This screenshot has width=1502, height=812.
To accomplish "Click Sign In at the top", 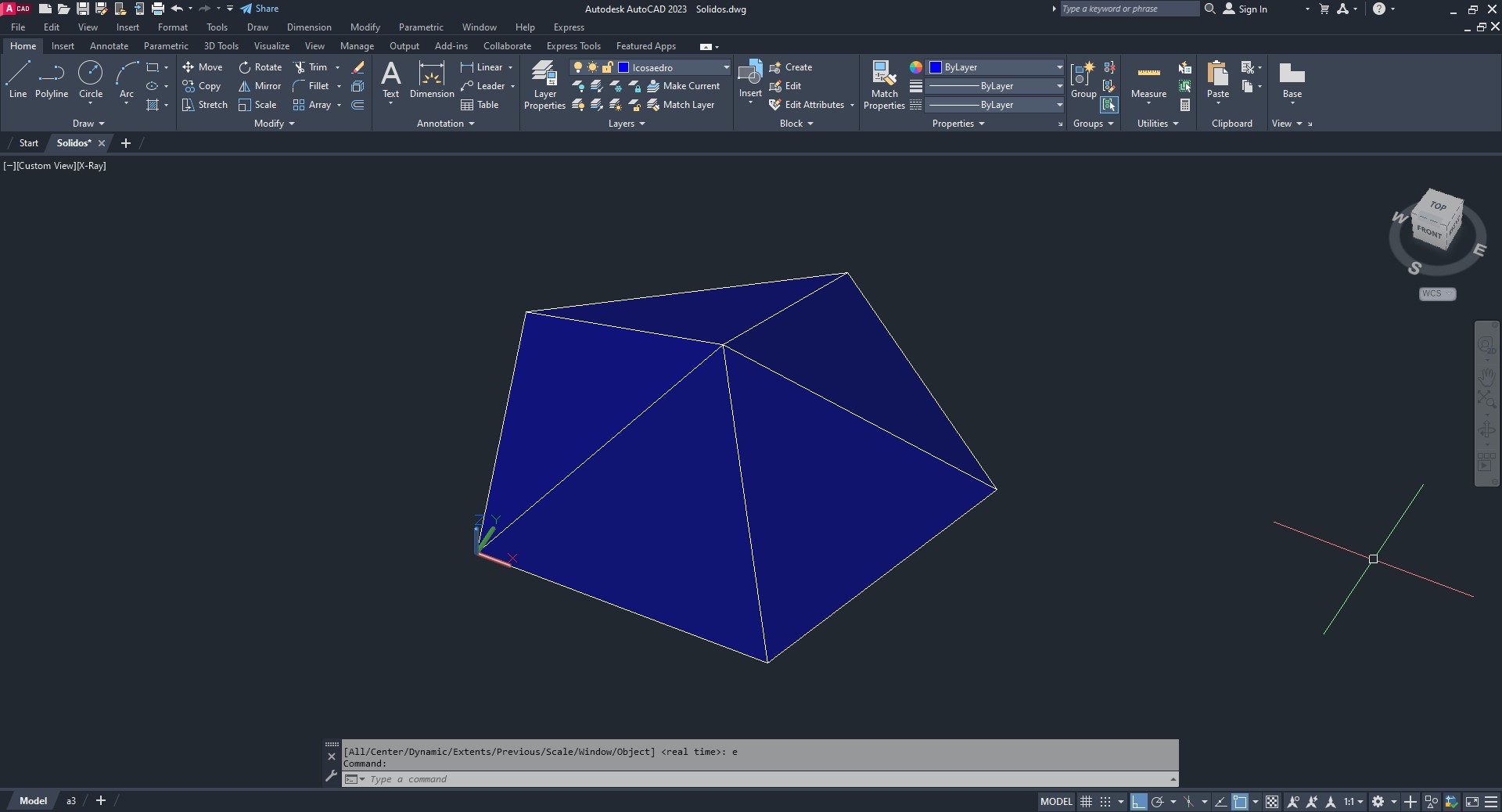I will 1252,9.
